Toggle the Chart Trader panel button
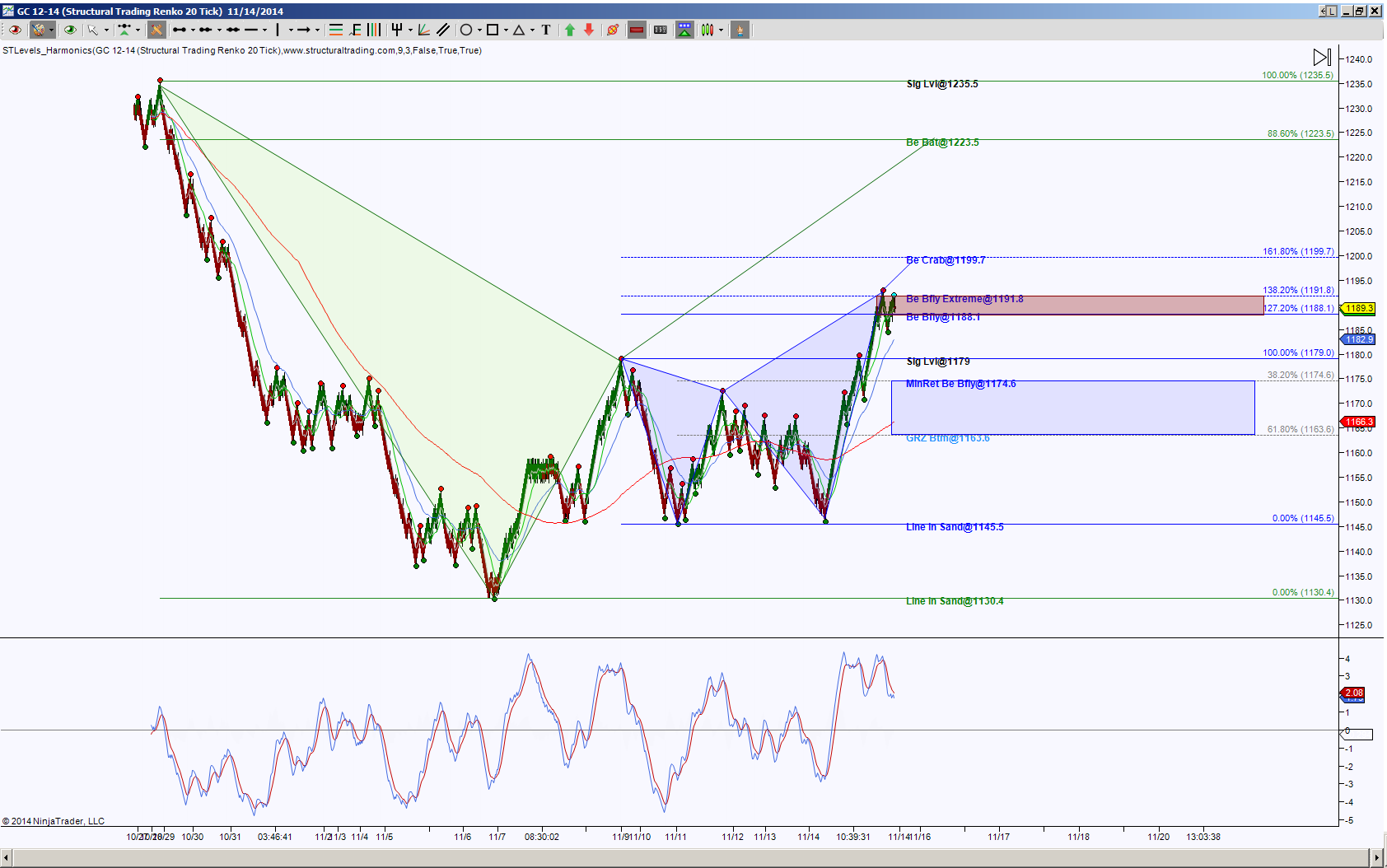Viewport: 1387px width, 868px height. (x=684, y=30)
